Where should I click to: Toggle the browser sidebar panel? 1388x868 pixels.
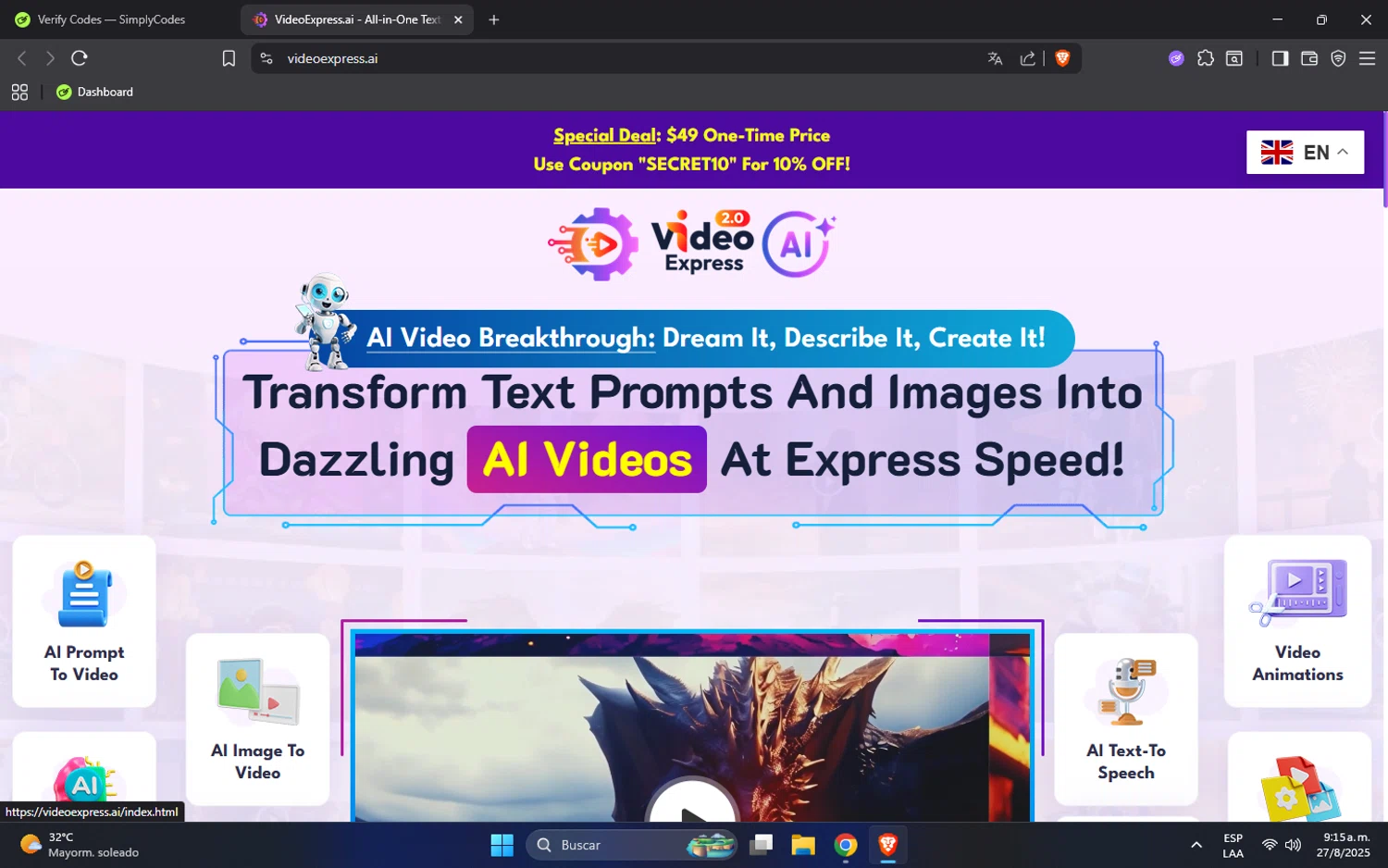click(x=1280, y=58)
